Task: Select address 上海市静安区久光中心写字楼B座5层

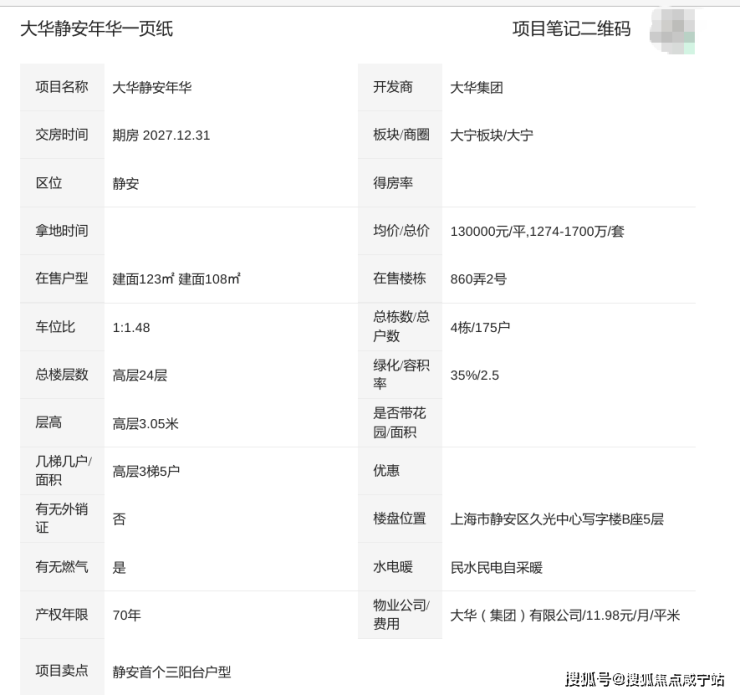Action: click(557, 519)
